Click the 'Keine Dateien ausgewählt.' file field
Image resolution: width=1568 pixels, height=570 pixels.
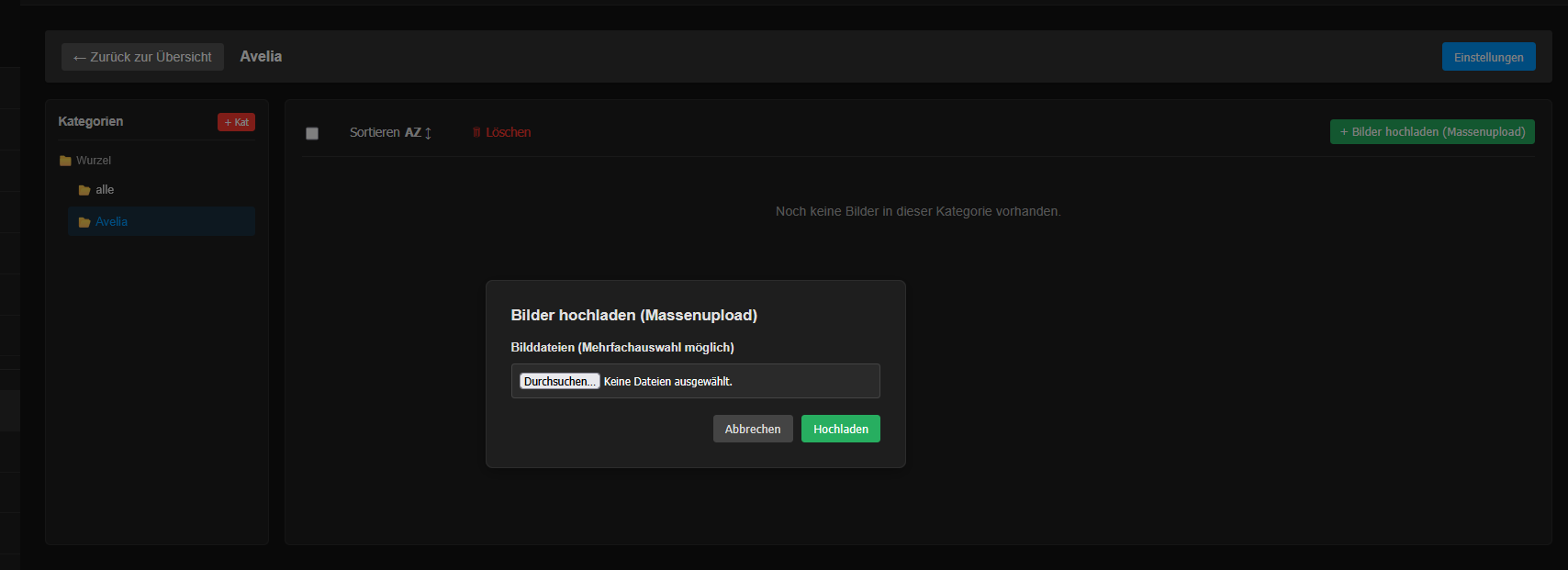(x=696, y=381)
